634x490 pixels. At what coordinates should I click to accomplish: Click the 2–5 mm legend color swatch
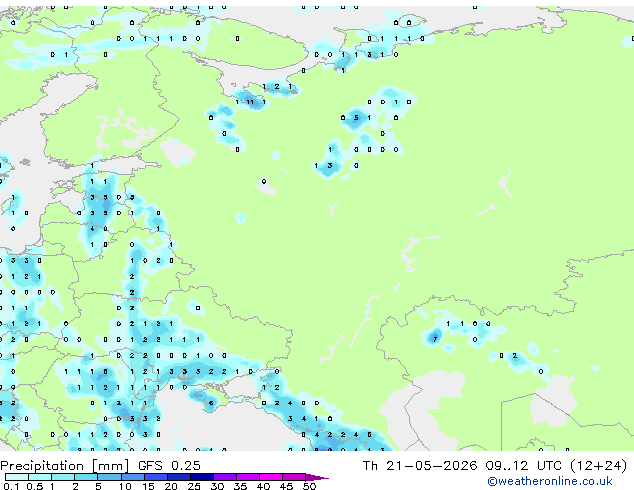(x=86, y=477)
